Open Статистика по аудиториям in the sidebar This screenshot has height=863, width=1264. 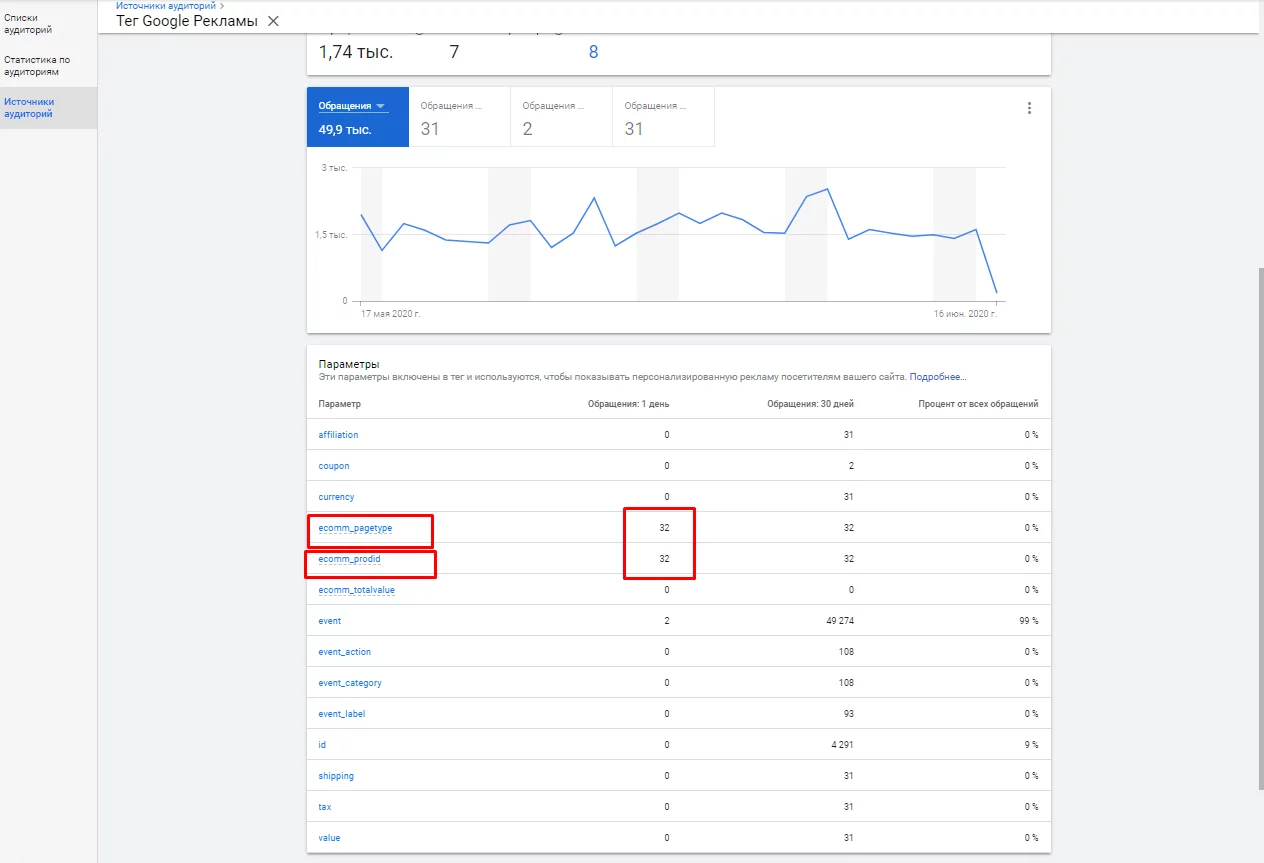pyautogui.click(x=37, y=66)
